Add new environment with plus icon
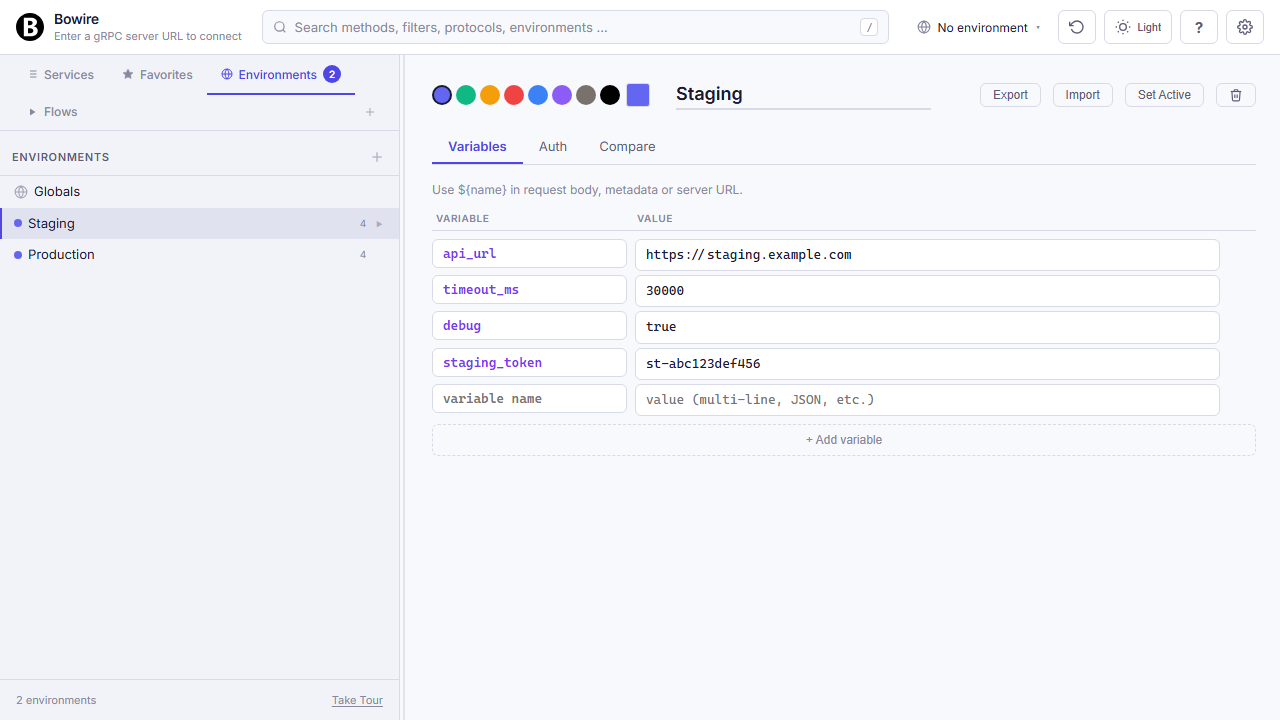Screen dimensions: 1280x720 pos(377,157)
